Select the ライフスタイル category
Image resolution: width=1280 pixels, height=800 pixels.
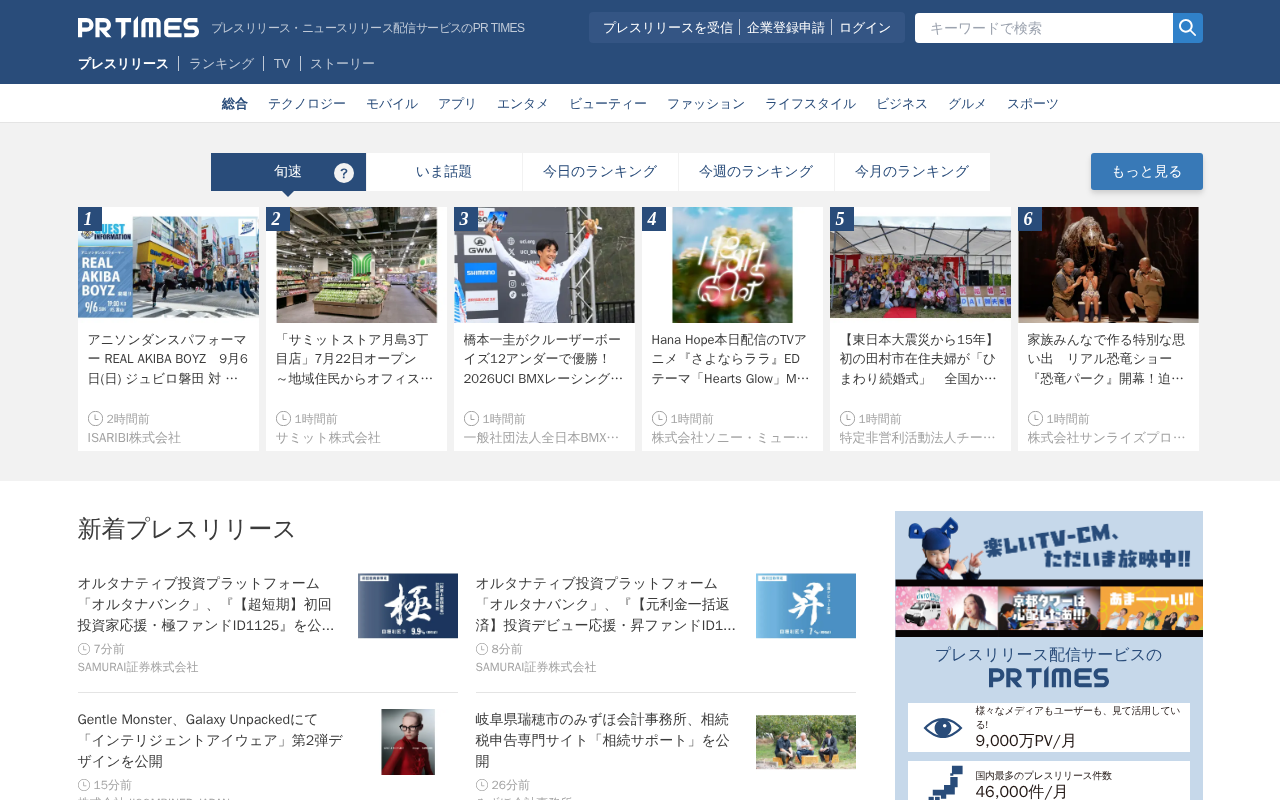pyautogui.click(x=810, y=104)
